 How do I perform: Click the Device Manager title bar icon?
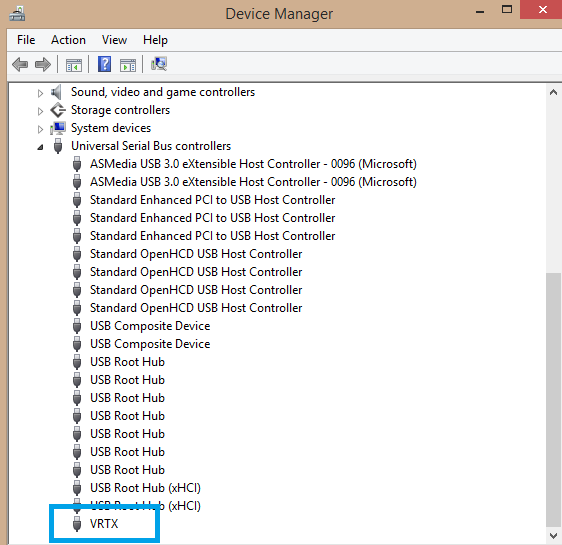coord(16,14)
